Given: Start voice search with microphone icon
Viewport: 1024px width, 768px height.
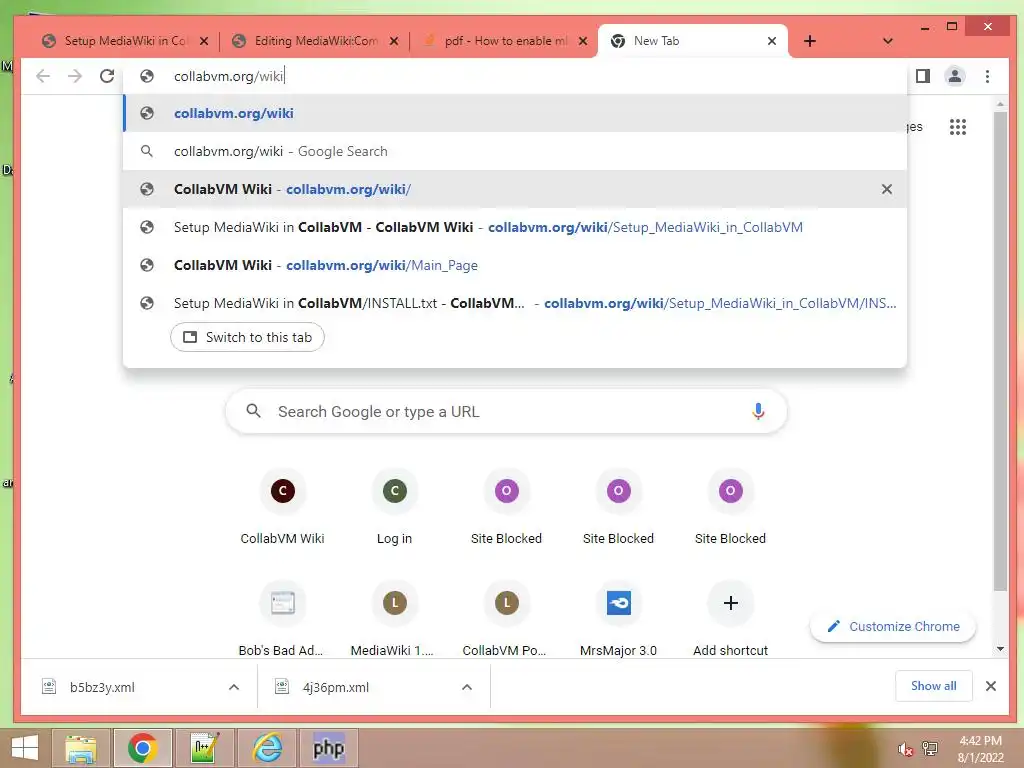Looking at the screenshot, I should (758, 411).
